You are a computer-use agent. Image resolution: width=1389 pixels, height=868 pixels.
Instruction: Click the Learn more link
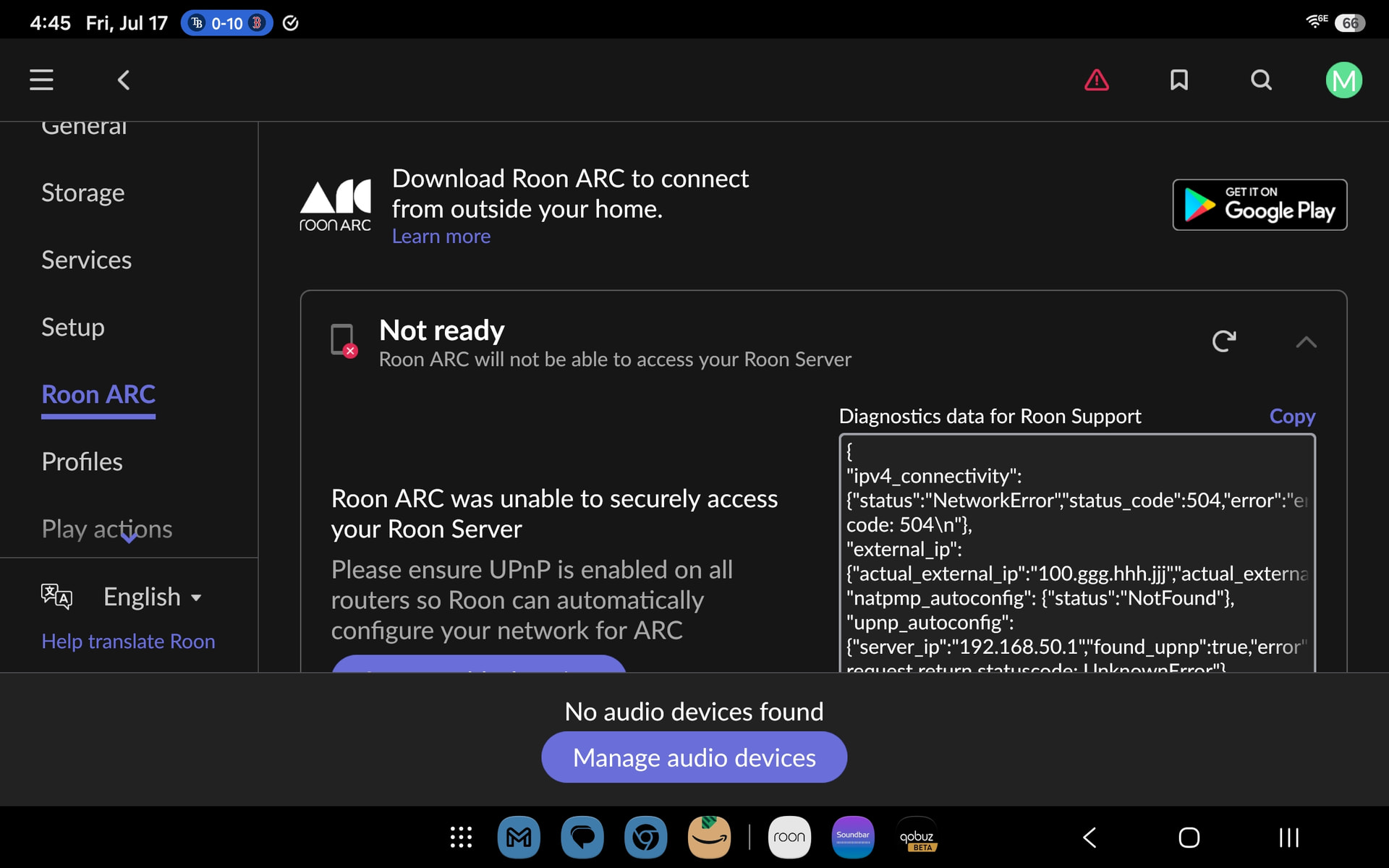click(x=441, y=237)
